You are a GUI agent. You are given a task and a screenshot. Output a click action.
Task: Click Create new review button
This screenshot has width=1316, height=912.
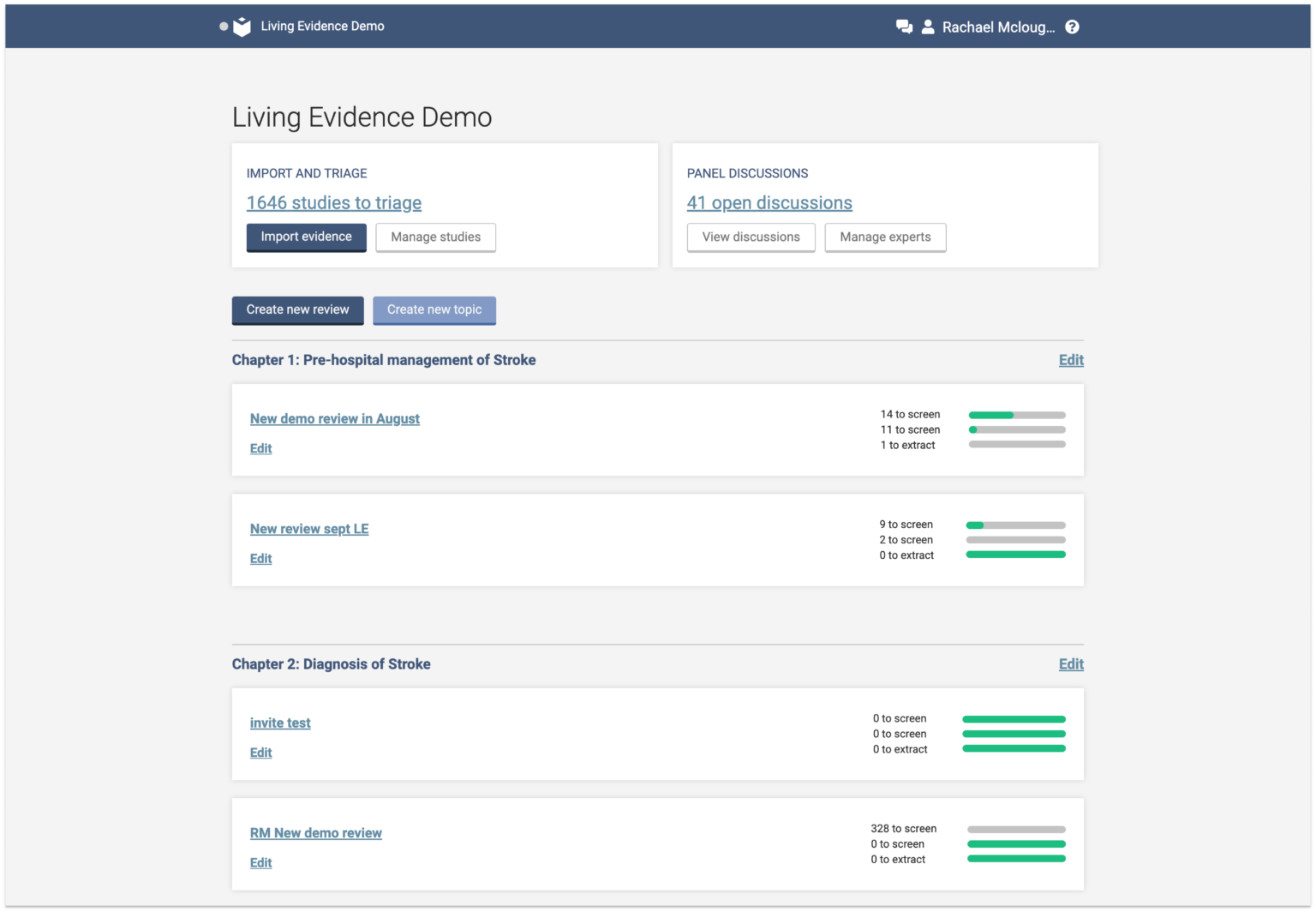(x=297, y=310)
